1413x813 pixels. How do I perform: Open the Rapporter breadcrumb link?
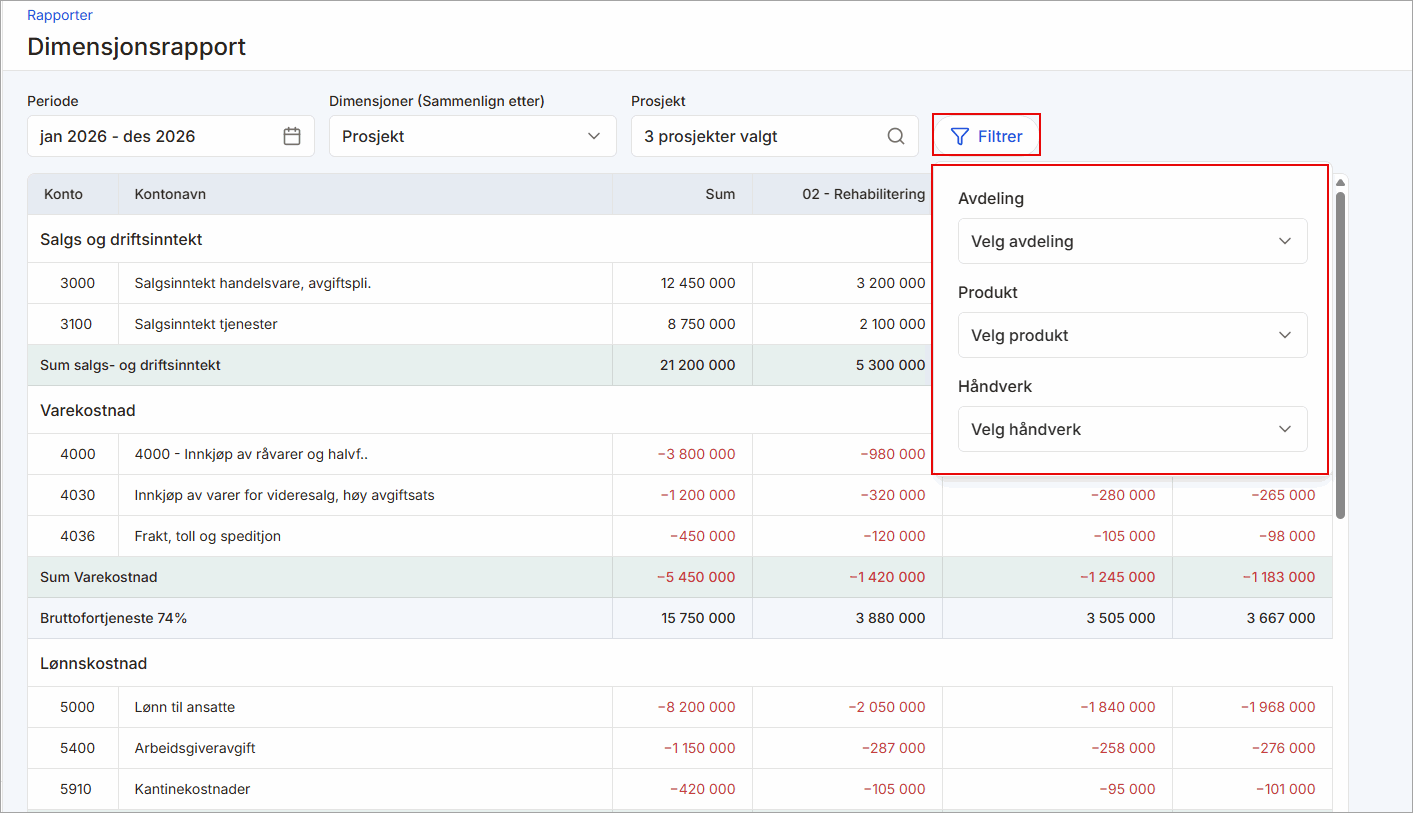(x=60, y=16)
